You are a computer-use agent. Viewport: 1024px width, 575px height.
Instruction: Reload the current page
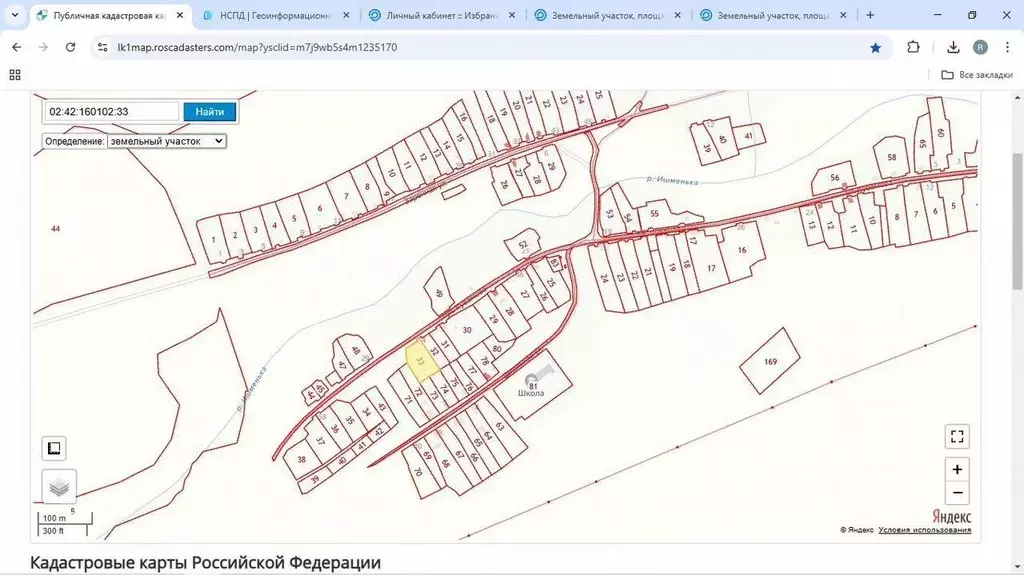pyautogui.click(x=70, y=47)
